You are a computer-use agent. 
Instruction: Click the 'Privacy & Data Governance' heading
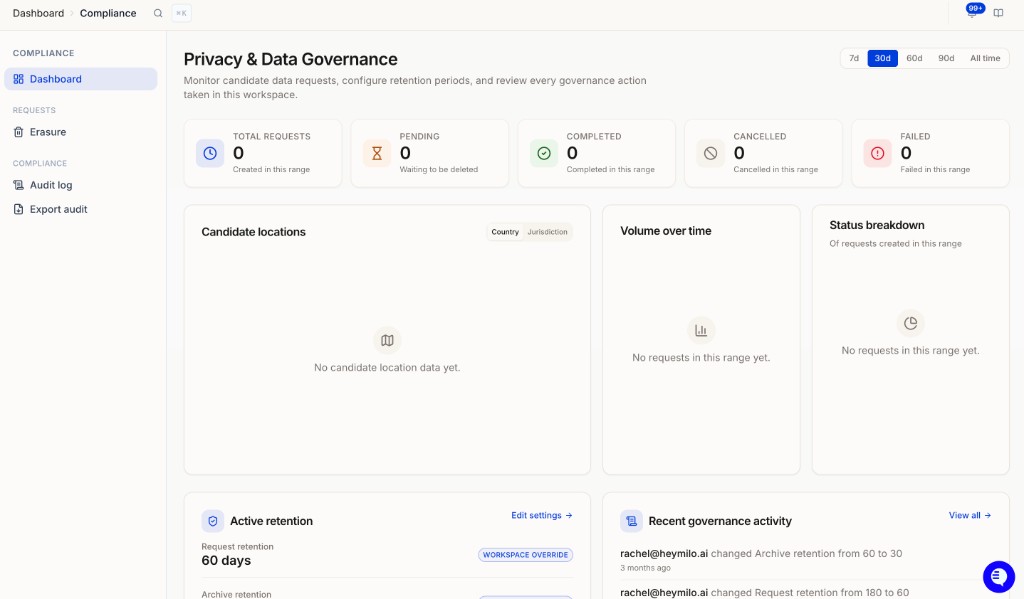pos(291,59)
